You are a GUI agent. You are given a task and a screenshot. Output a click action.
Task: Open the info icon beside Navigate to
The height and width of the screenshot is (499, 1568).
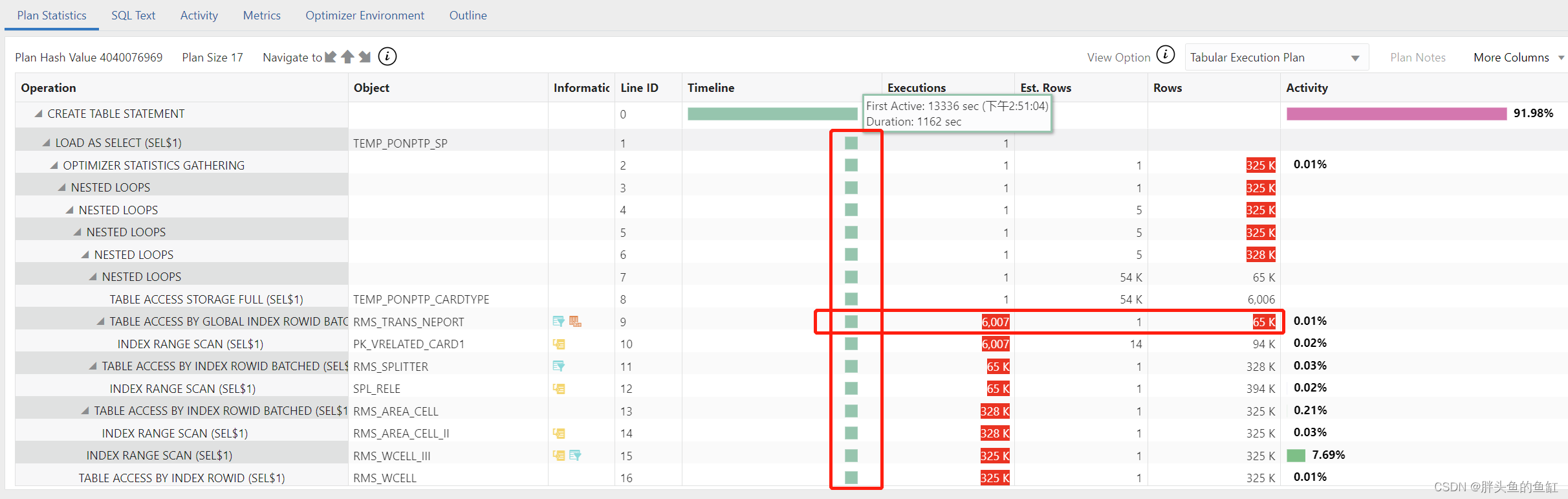(387, 57)
